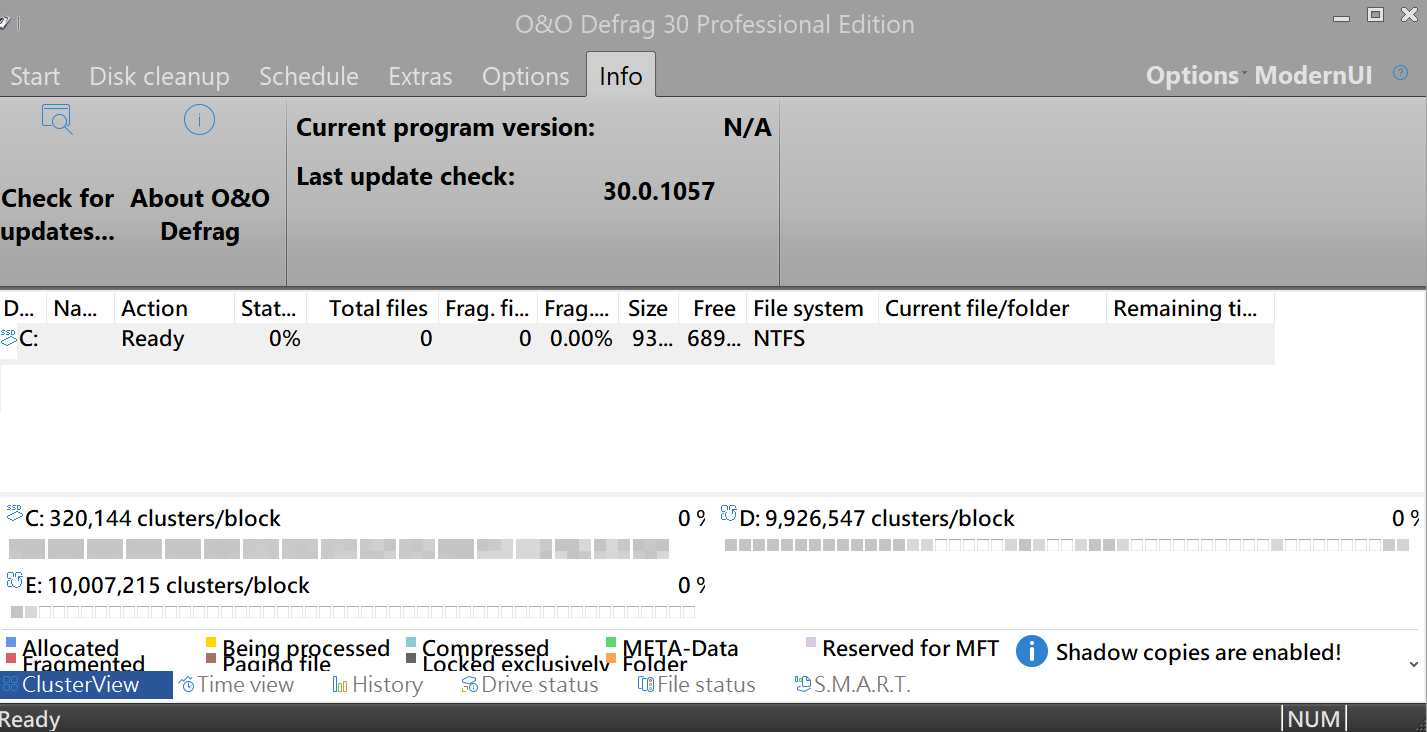
Task: Click the help question mark icon
Action: pos(1400,74)
